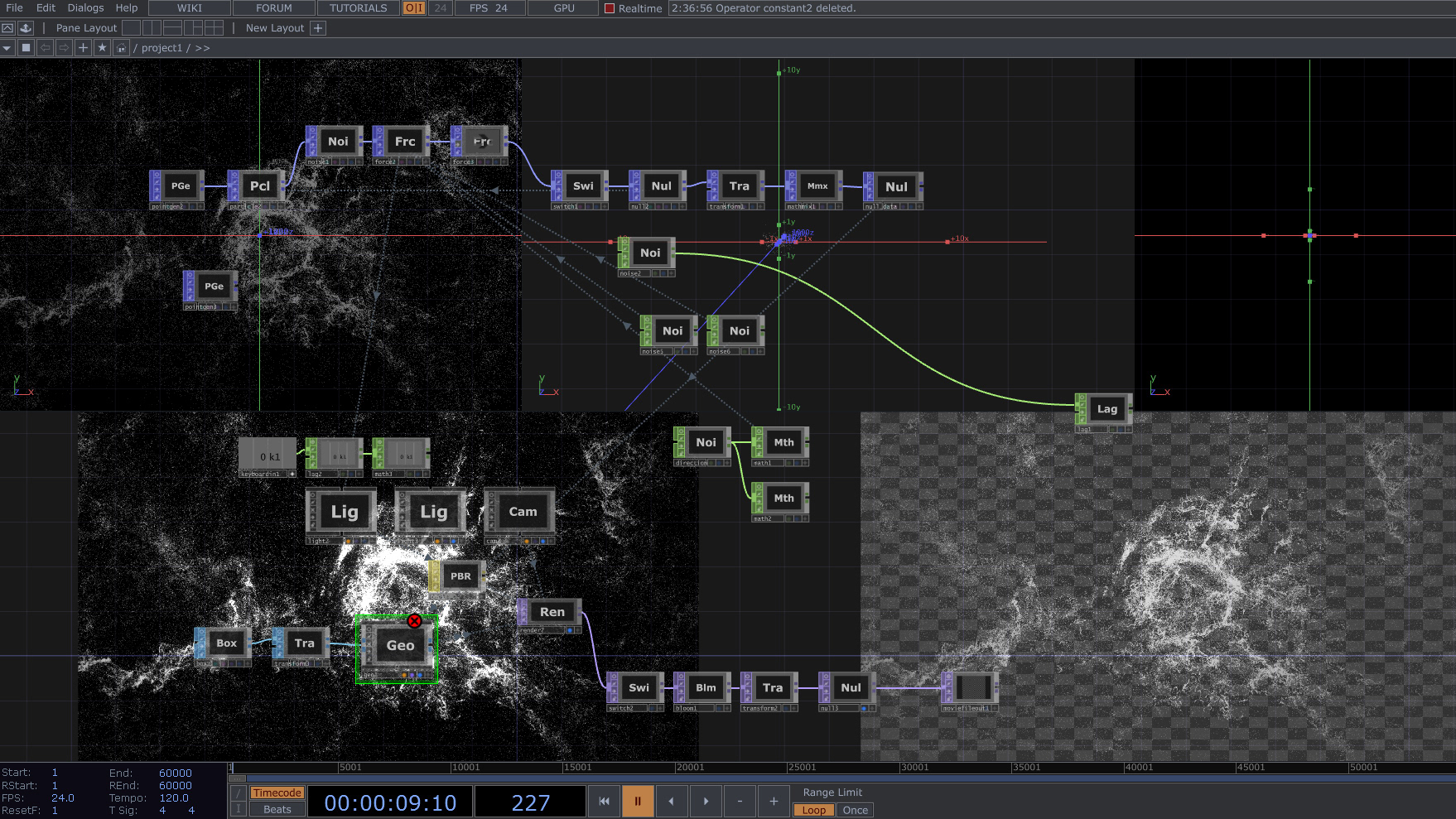Viewport: 1456px width, 819px height.
Task: Open the Edit menu
Action: tap(46, 8)
